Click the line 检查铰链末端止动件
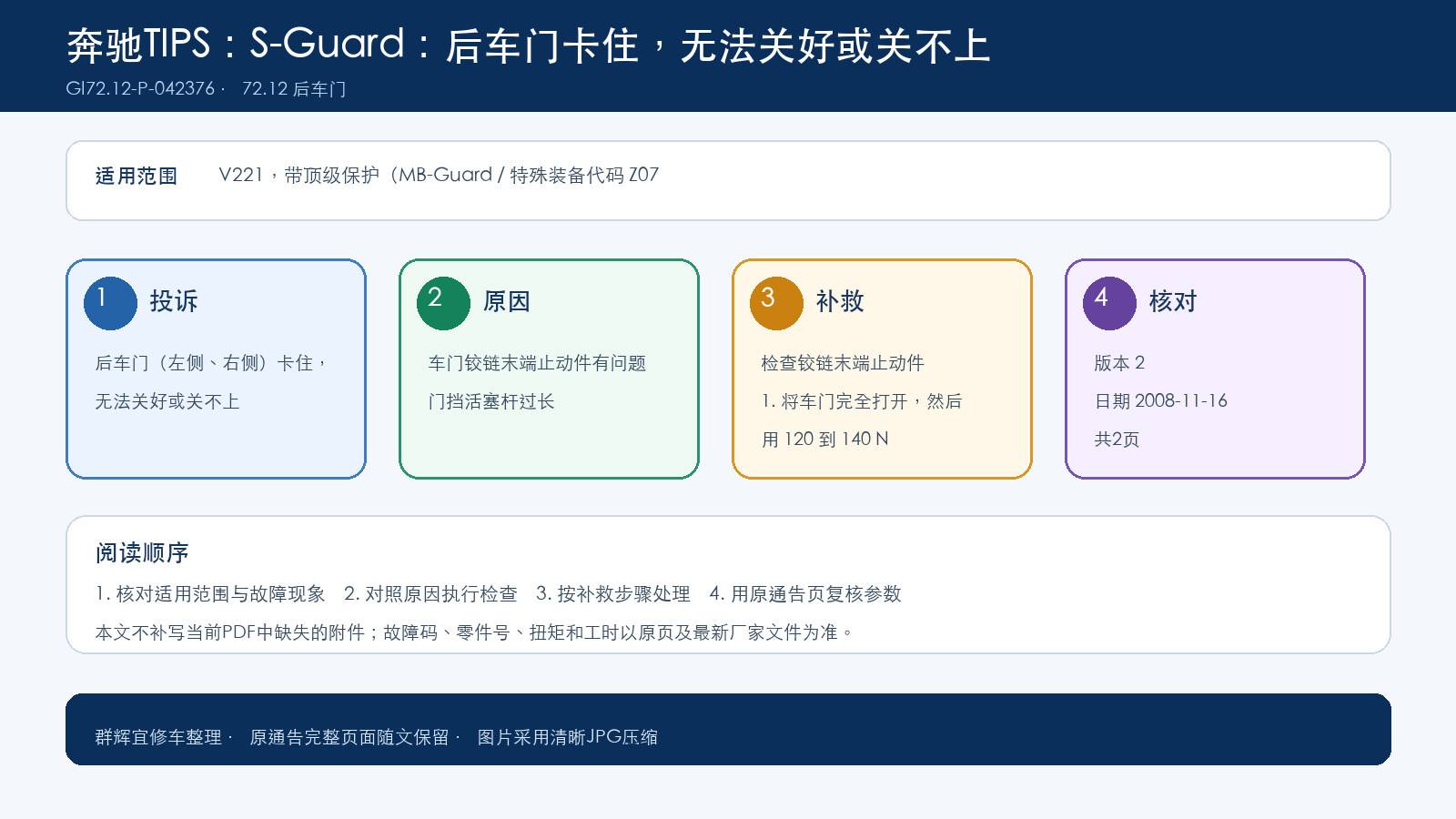The height and width of the screenshot is (819, 1456). point(843,363)
